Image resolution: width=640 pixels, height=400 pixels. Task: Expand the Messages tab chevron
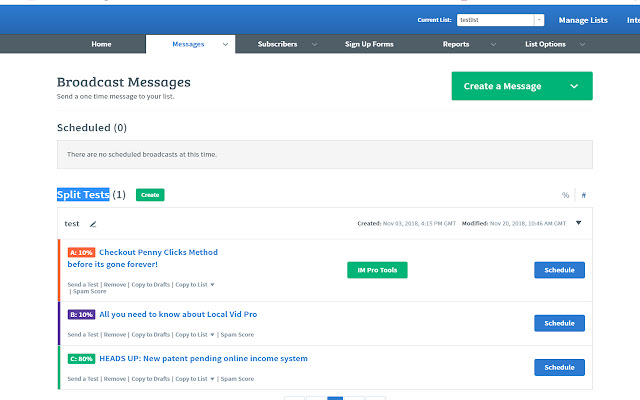click(x=225, y=44)
